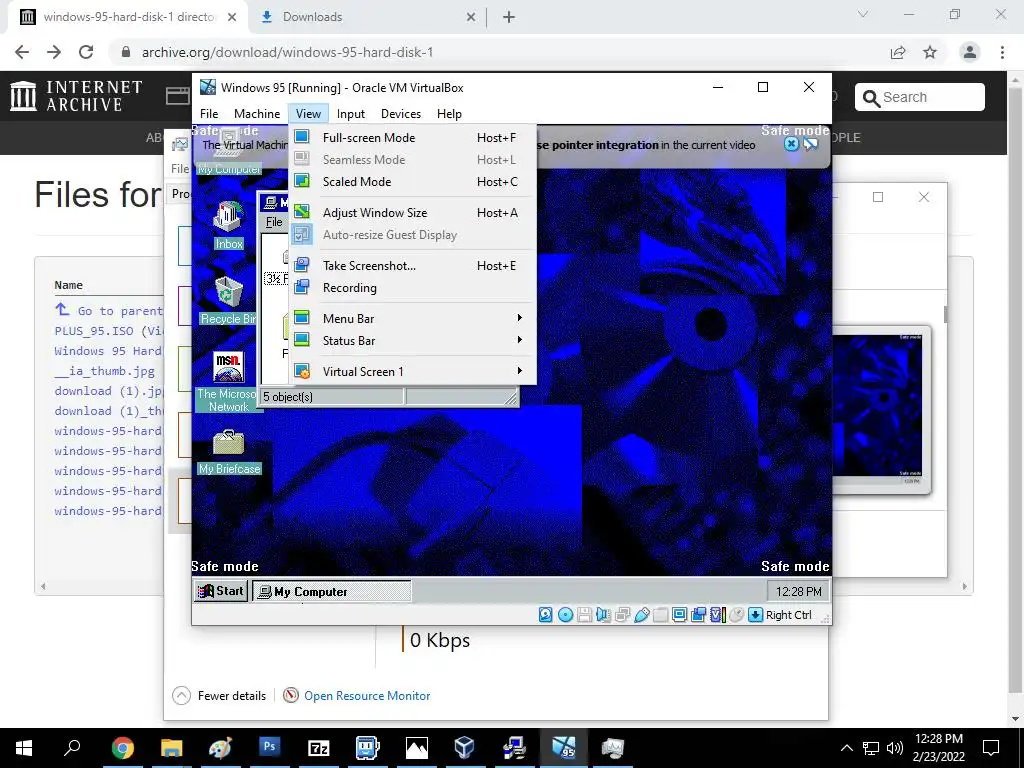Open Chrome tab search chevron
The width and height of the screenshot is (1024, 768).
(x=863, y=14)
